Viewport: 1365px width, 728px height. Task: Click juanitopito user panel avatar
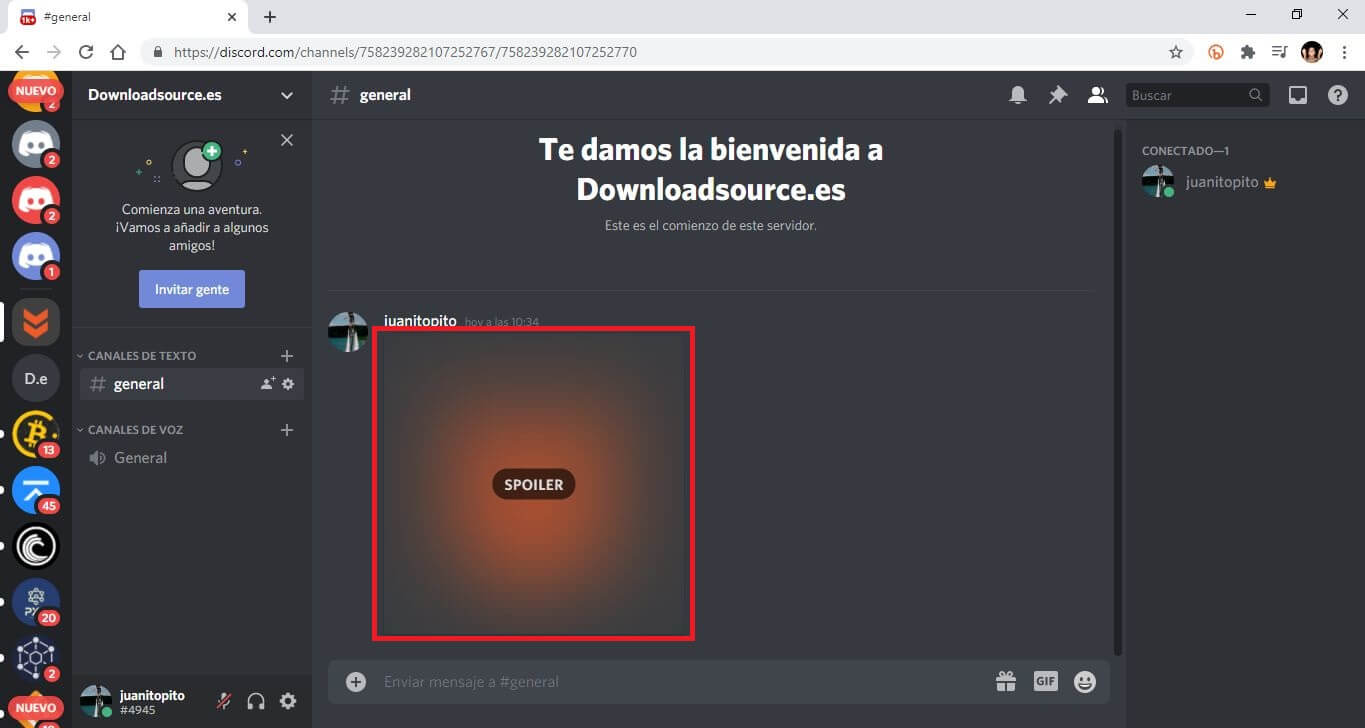96,701
